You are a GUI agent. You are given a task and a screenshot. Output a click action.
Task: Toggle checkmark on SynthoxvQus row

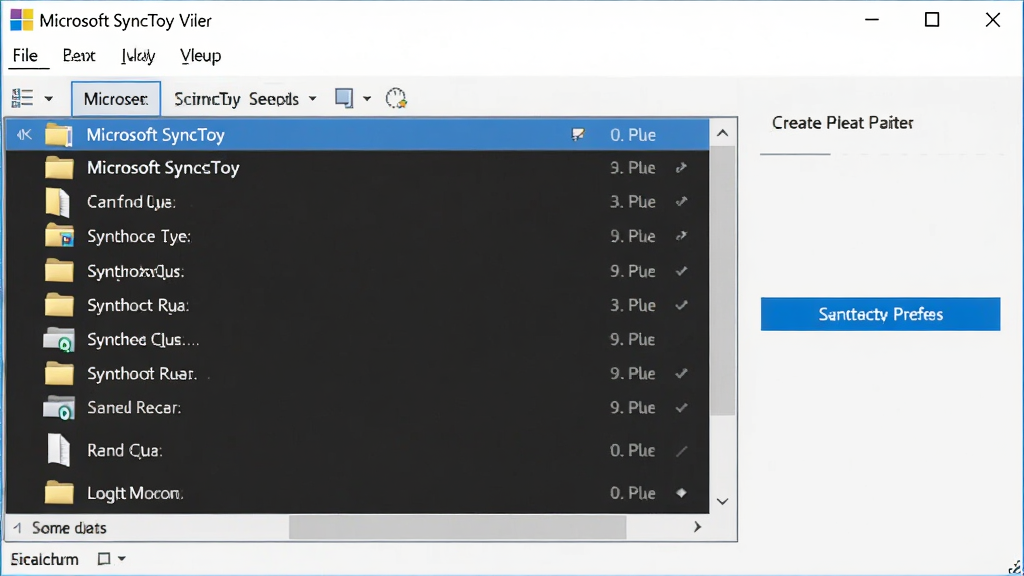681,271
